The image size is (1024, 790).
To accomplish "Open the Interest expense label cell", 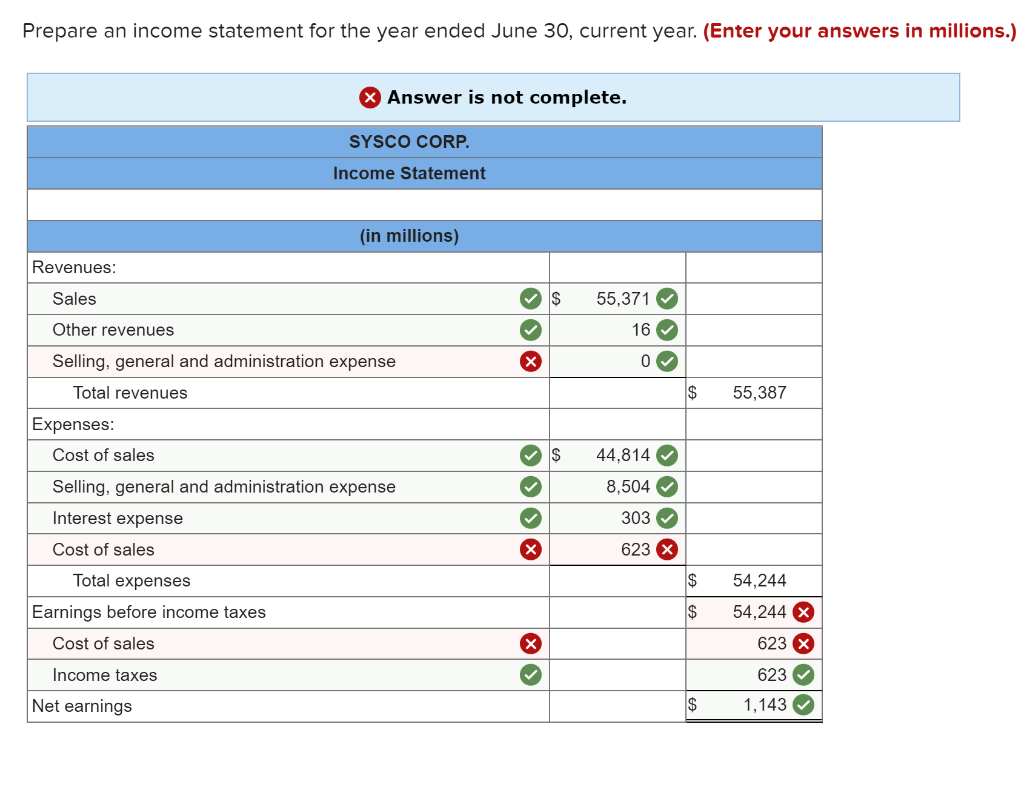I will (288, 518).
